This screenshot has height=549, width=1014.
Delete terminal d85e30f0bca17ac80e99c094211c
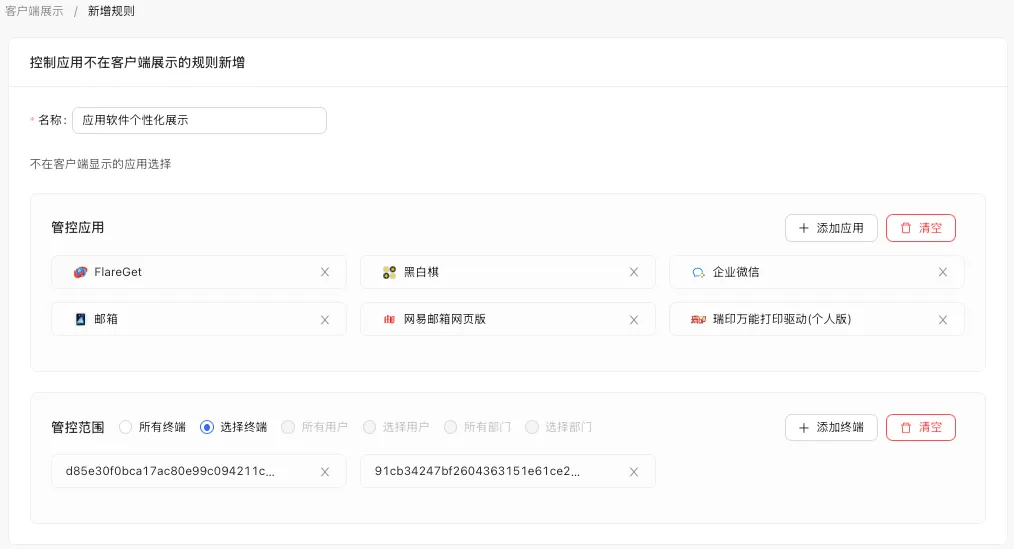coord(325,471)
